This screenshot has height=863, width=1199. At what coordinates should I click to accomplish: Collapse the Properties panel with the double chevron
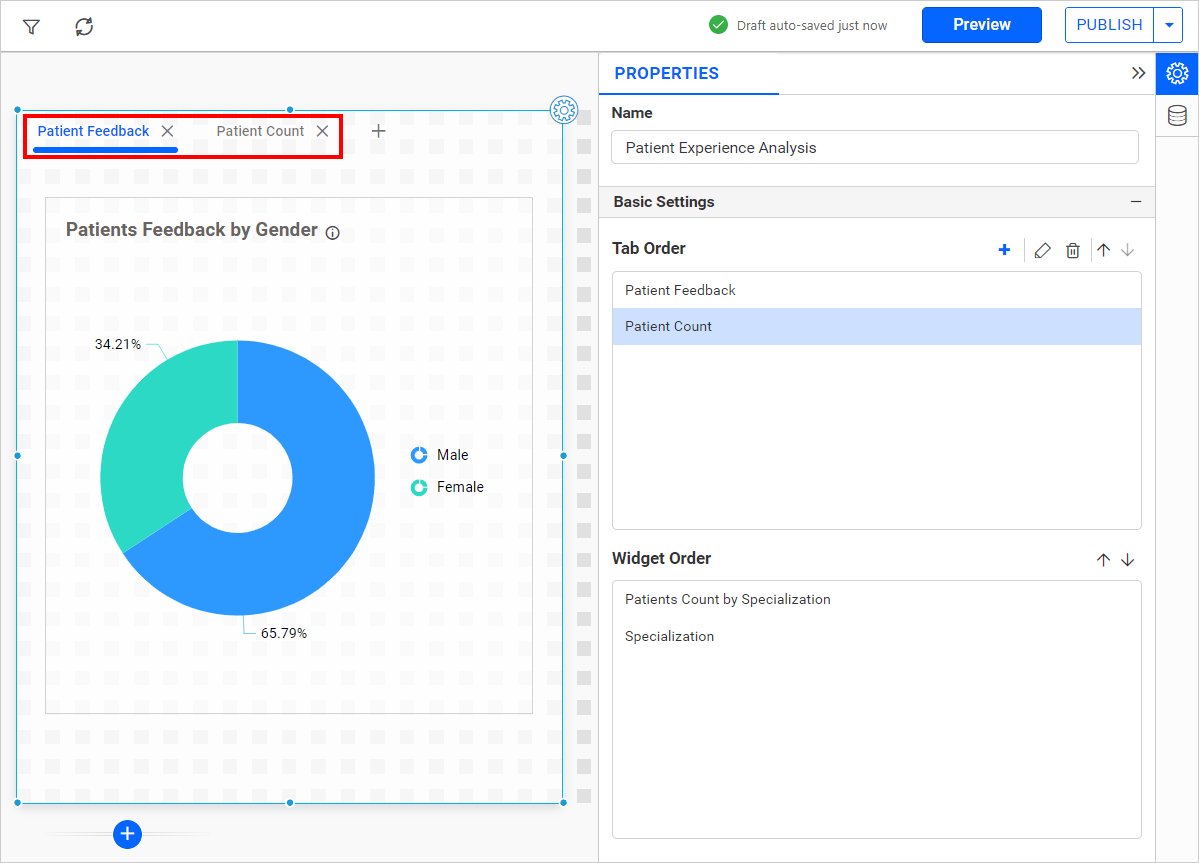coord(1138,73)
